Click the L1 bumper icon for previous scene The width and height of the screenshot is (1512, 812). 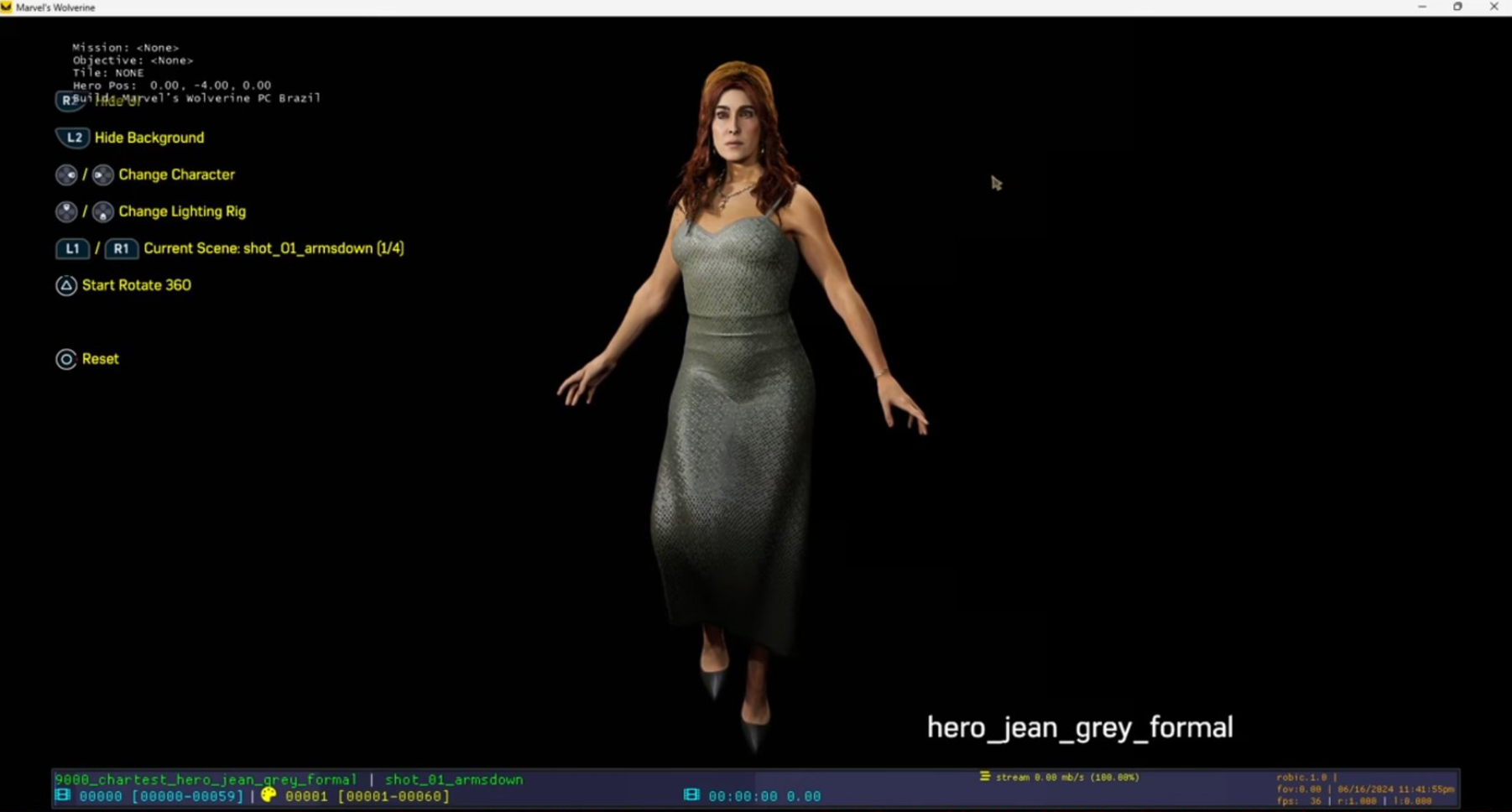click(72, 248)
